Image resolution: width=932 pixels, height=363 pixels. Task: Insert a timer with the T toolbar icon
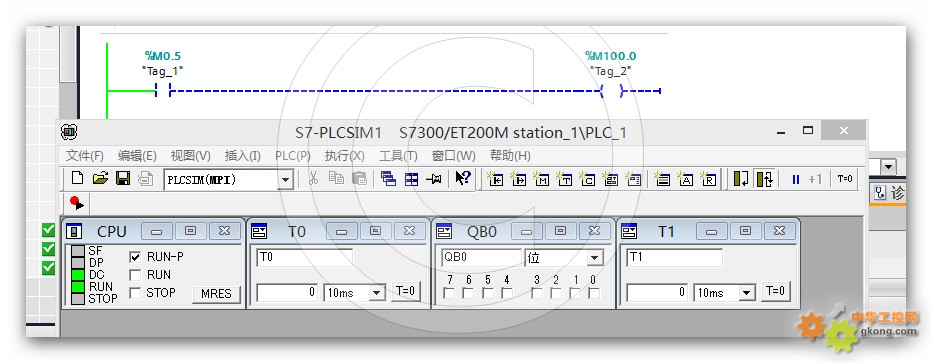click(x=564, y=179)
